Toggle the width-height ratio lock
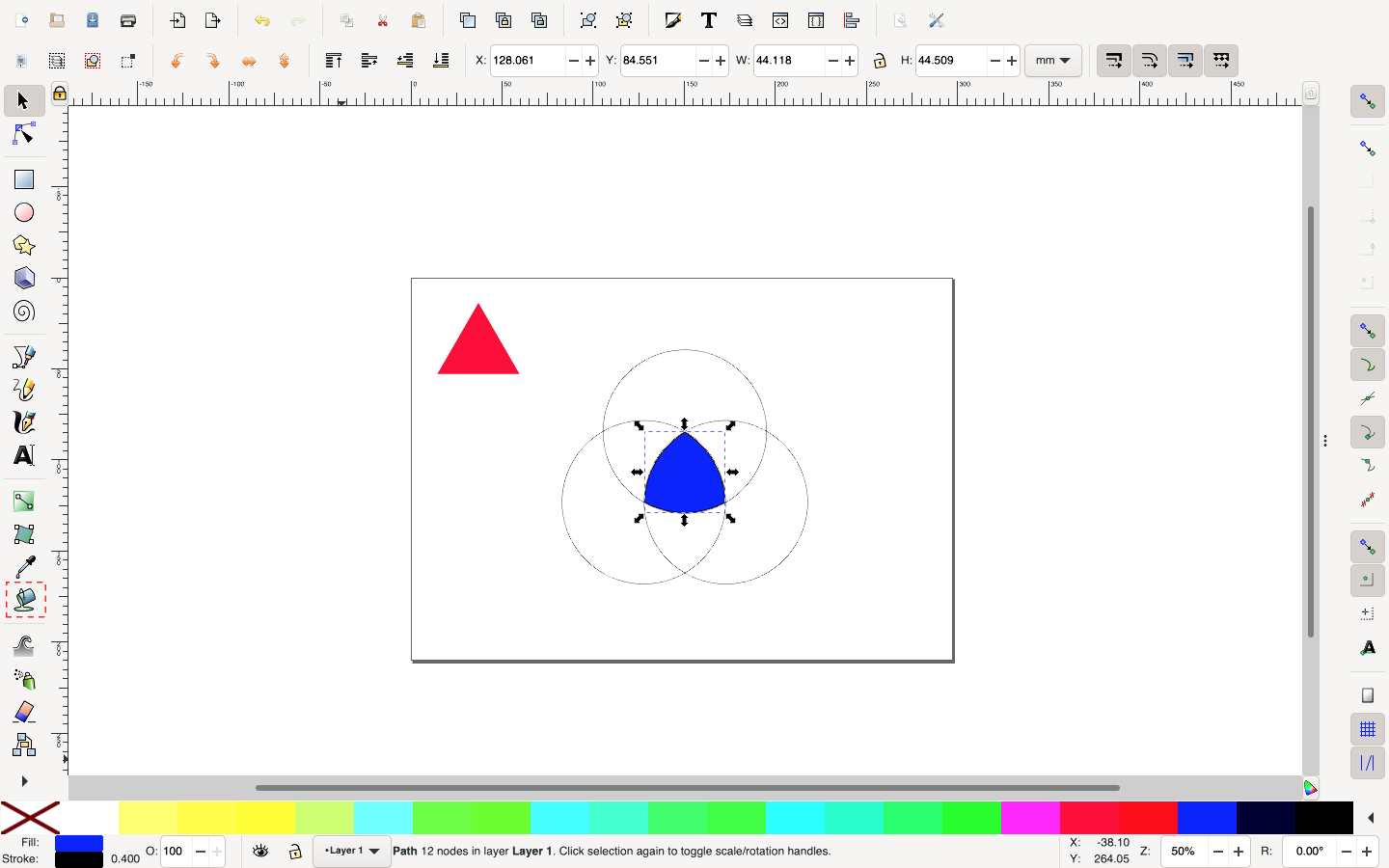This screenshot has height=868, width=1389. tap(879, 60)
